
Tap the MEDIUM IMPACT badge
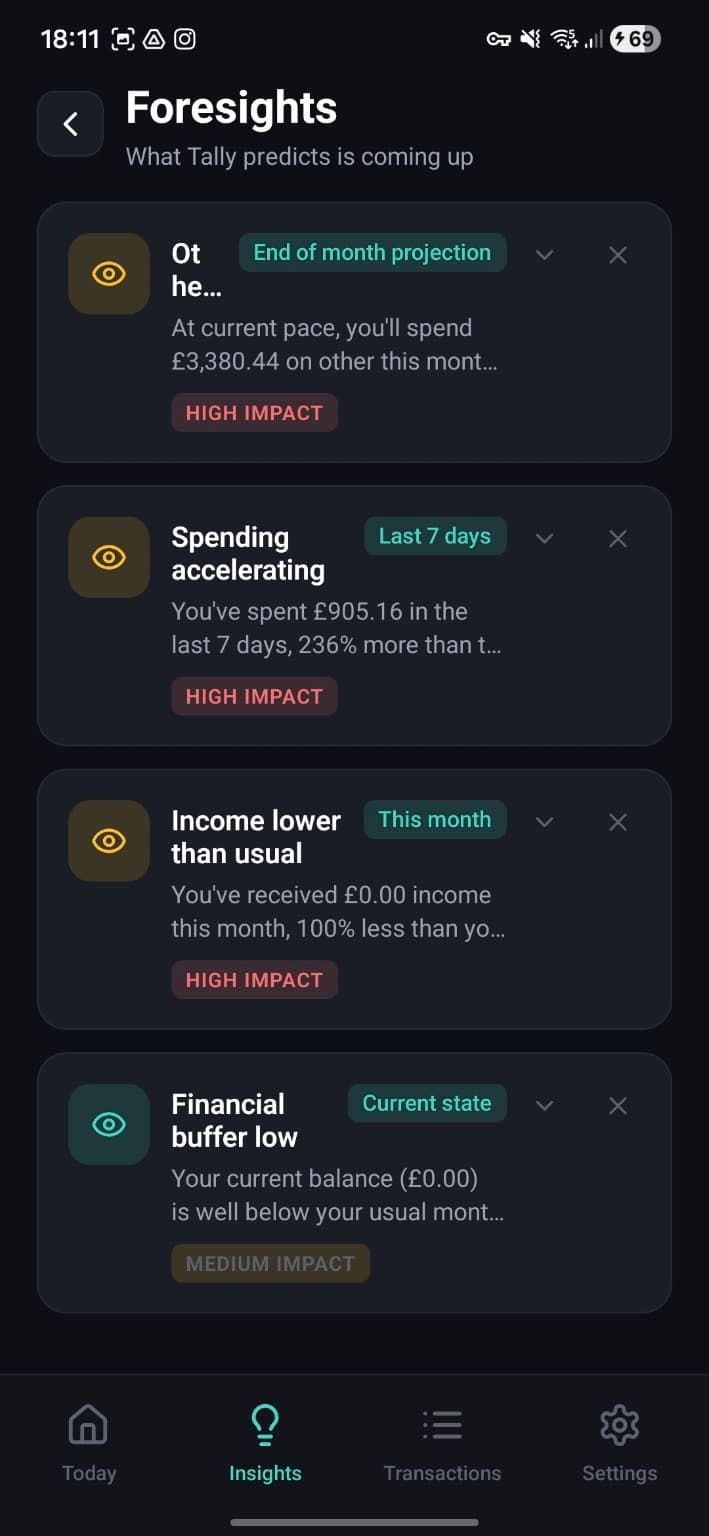270,1263
